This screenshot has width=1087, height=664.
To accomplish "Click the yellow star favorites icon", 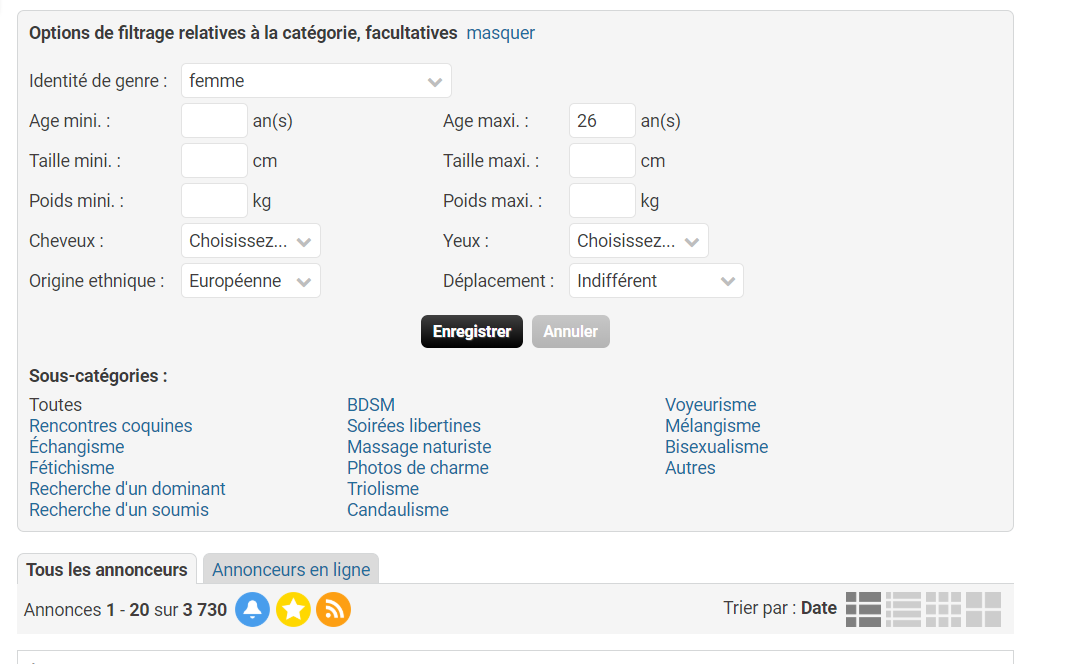I will 293,609.
